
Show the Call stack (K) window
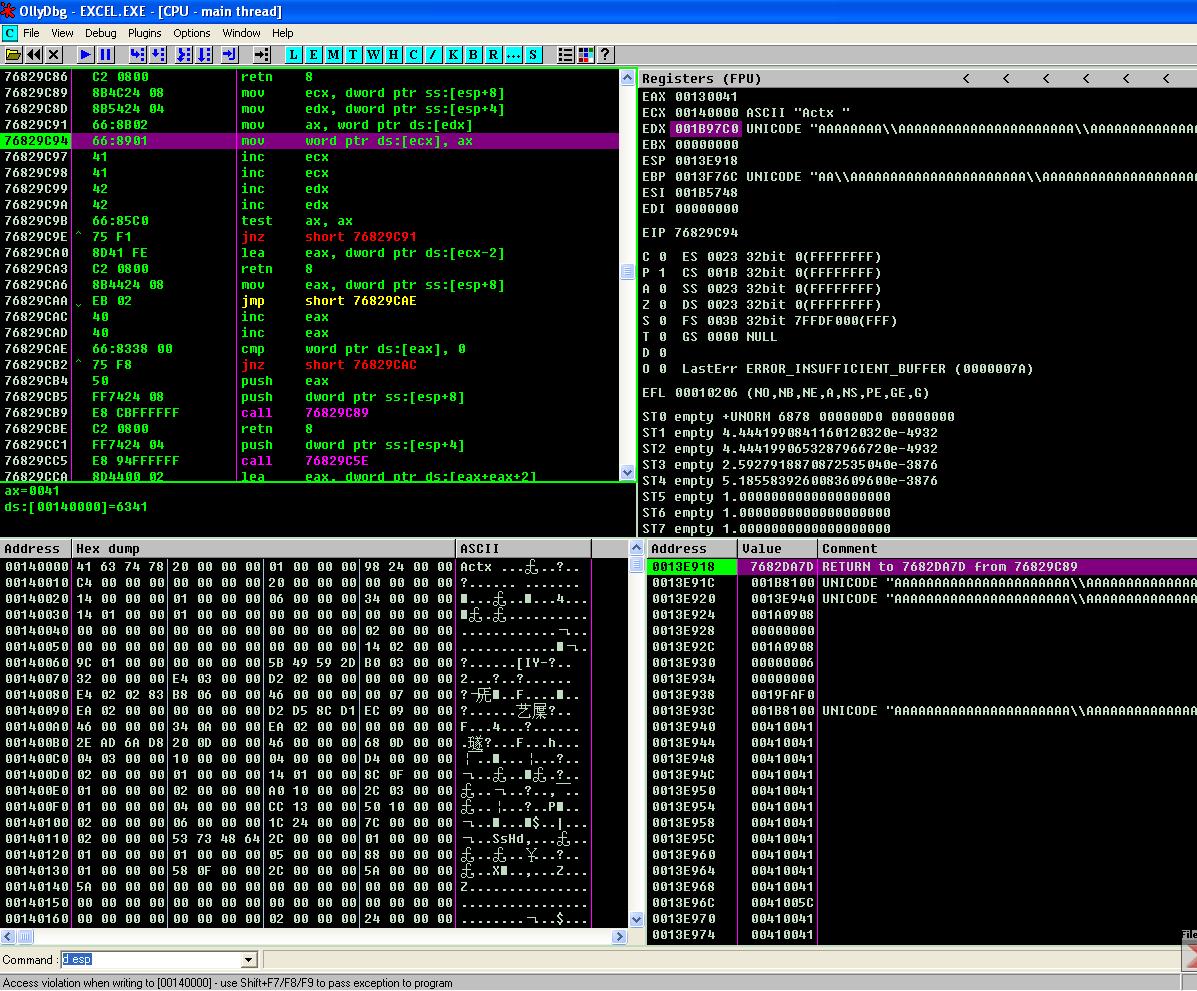(x=454, y=55)
